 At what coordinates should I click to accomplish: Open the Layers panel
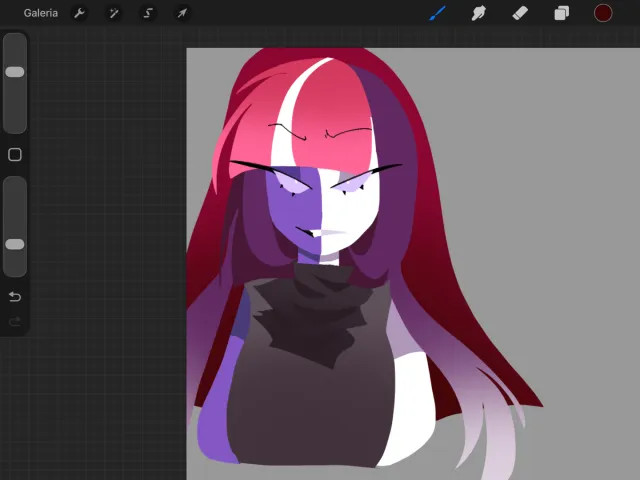point(561,13)
